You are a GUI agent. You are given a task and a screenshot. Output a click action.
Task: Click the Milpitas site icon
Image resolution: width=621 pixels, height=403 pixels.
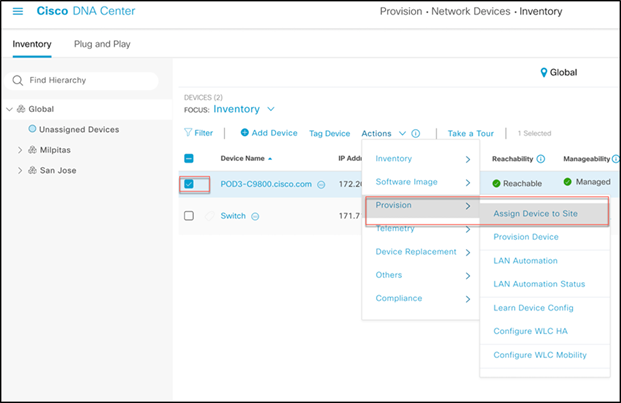[x=32, y=150]
